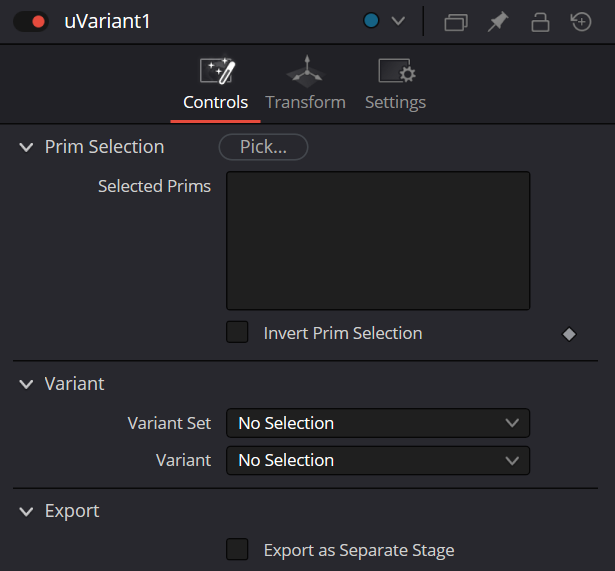Open the node color dropdown arrow
615x571 pixels.
(x=398, y=21)
